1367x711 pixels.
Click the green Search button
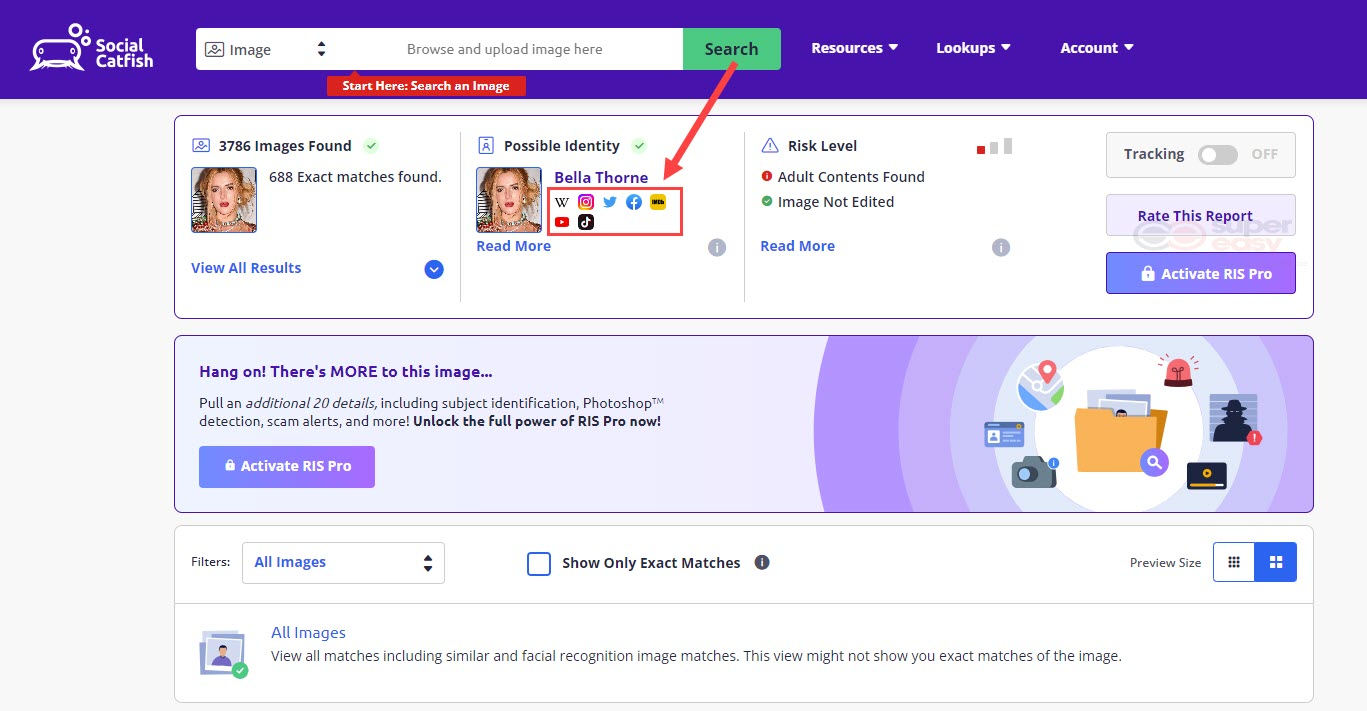click(732, 49)
